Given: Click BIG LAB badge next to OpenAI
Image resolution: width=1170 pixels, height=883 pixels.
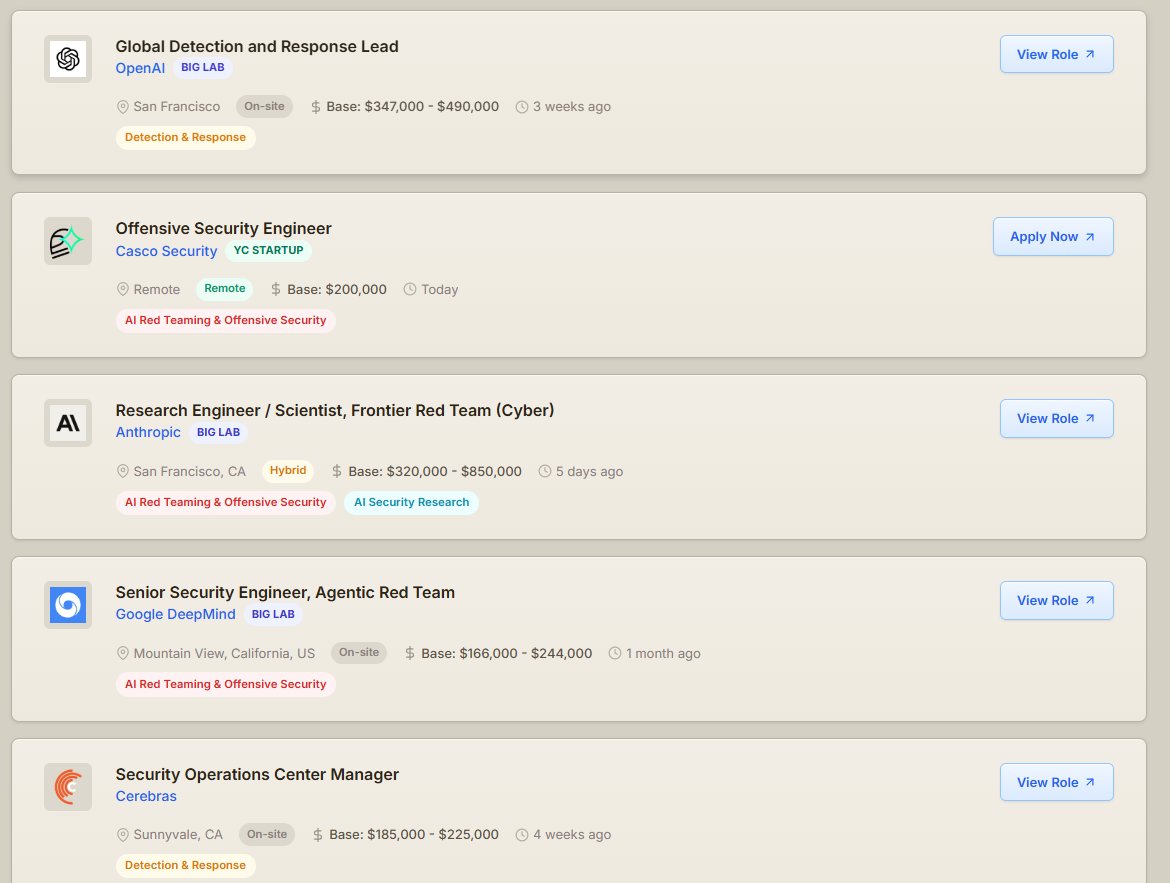Looking at the screenshot, I should pos(203,68).
